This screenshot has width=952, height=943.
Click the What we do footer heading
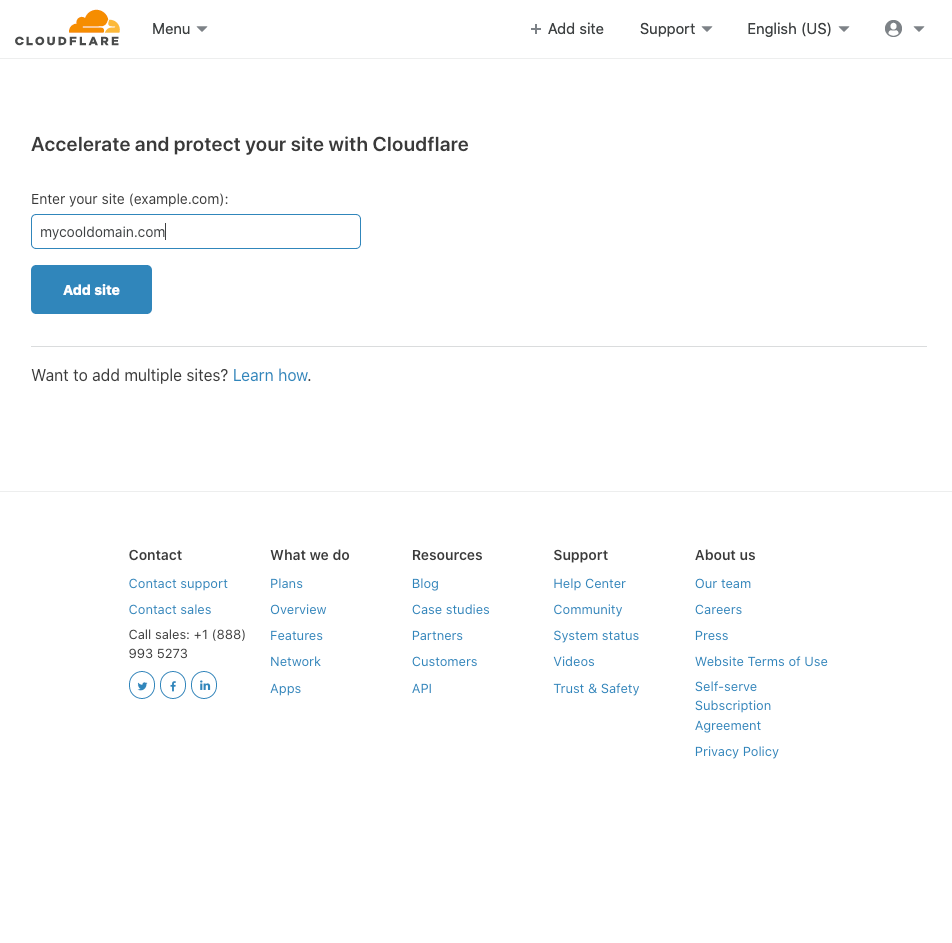310,555
